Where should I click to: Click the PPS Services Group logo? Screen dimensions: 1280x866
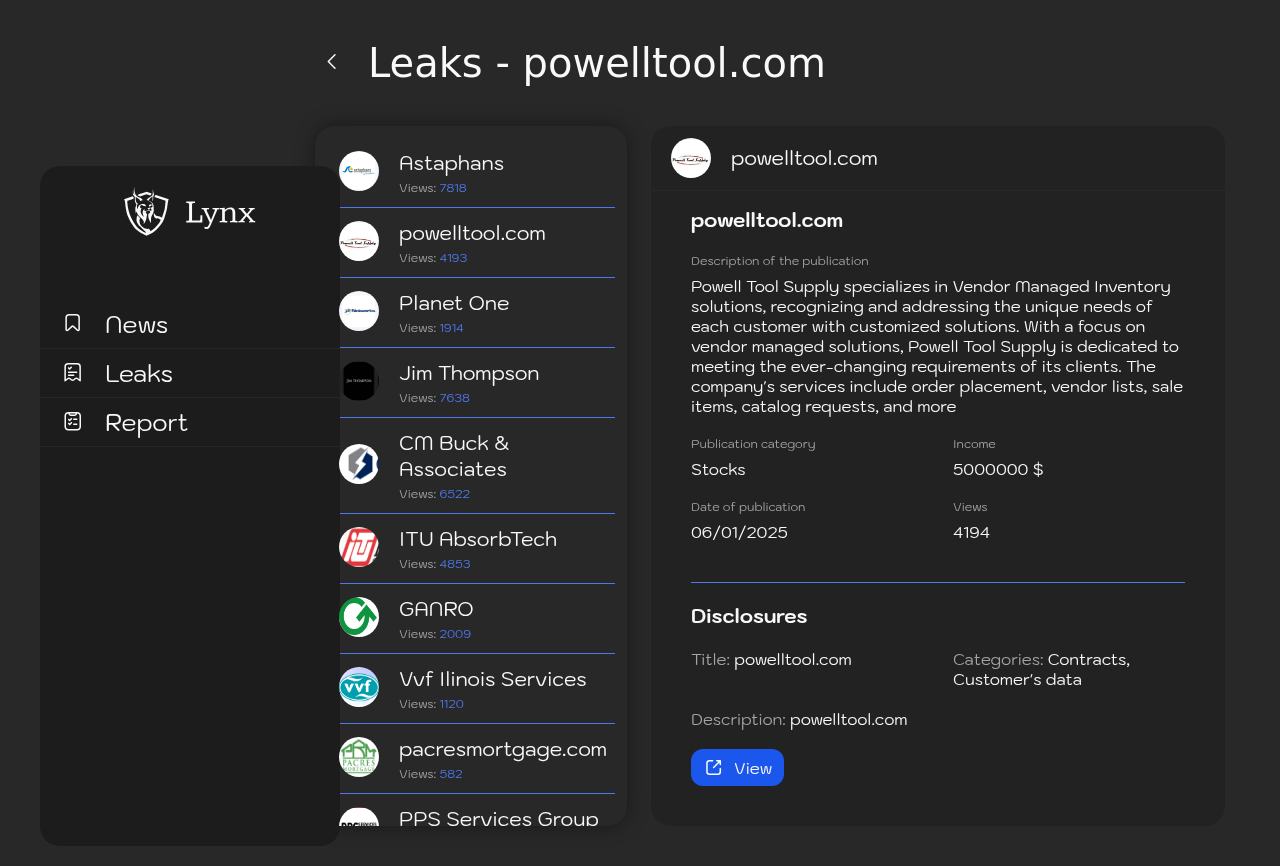[359, 817]
